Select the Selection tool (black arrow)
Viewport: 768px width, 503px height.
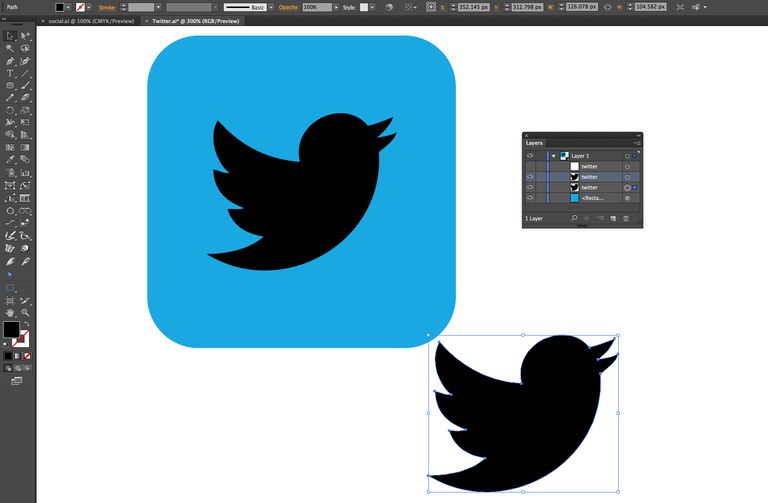click(10, 36)
